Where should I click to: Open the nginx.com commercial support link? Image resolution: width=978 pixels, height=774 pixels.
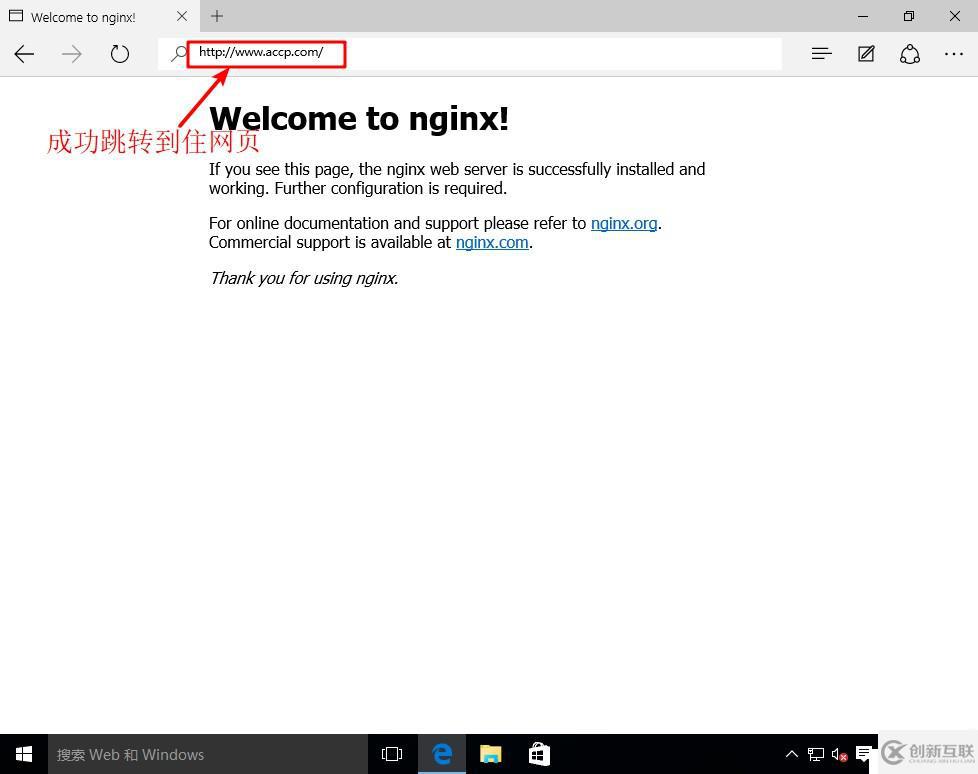[x=492, y=243]
